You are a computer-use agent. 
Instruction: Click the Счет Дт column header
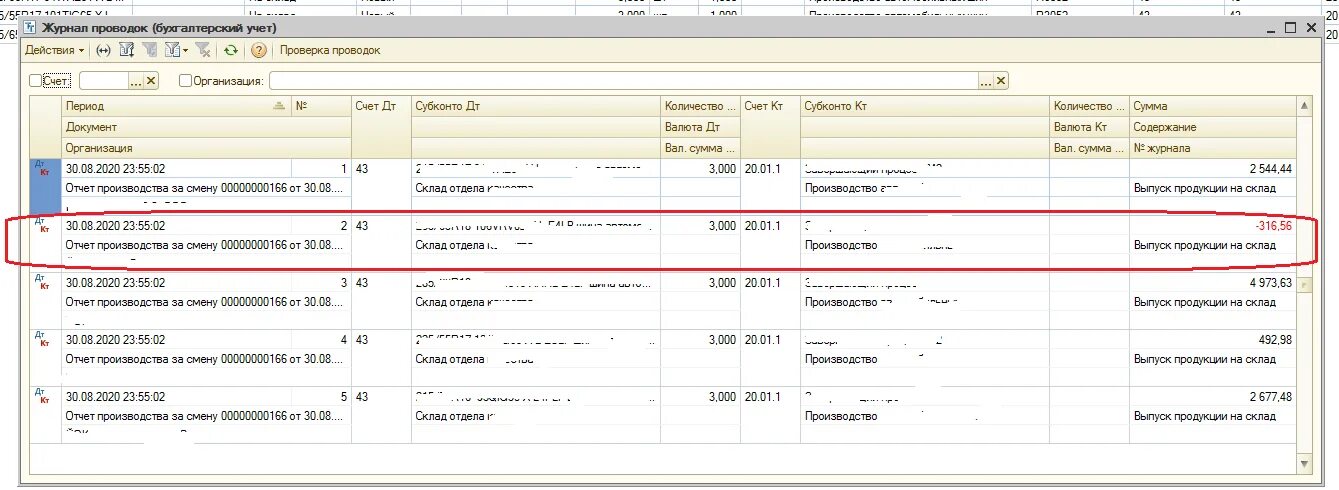381,106
